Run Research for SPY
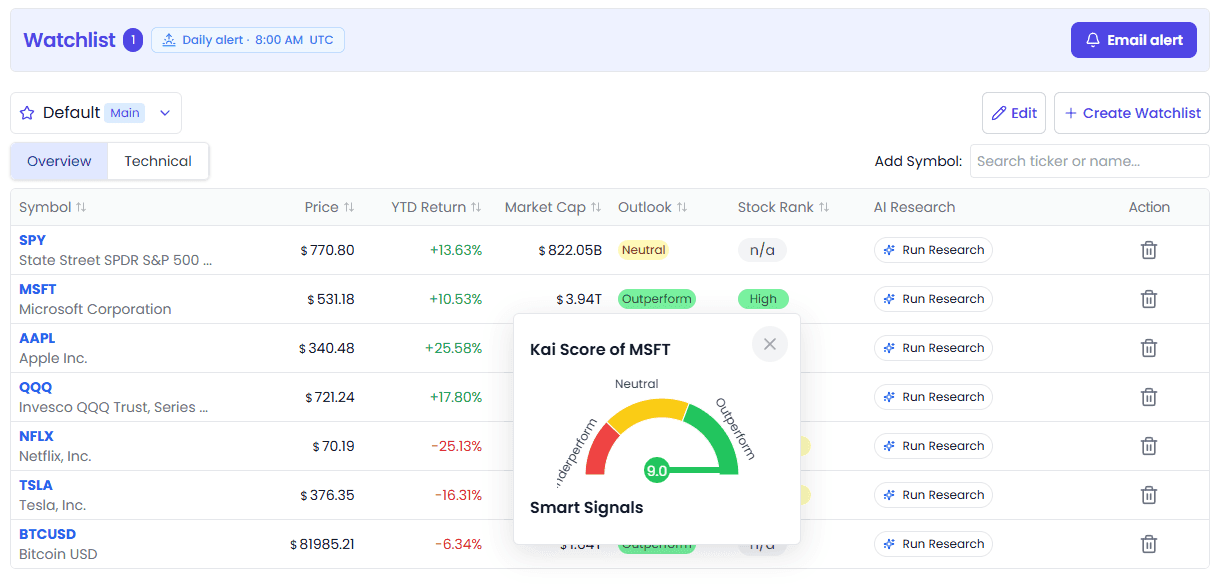The height and width of the screenshot is (585, 1218). (933, 250)
